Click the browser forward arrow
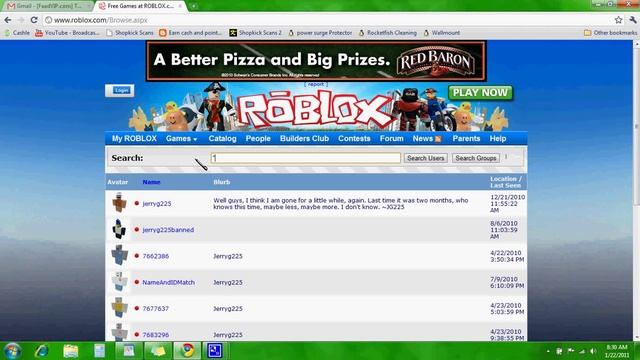 [21, 20]
